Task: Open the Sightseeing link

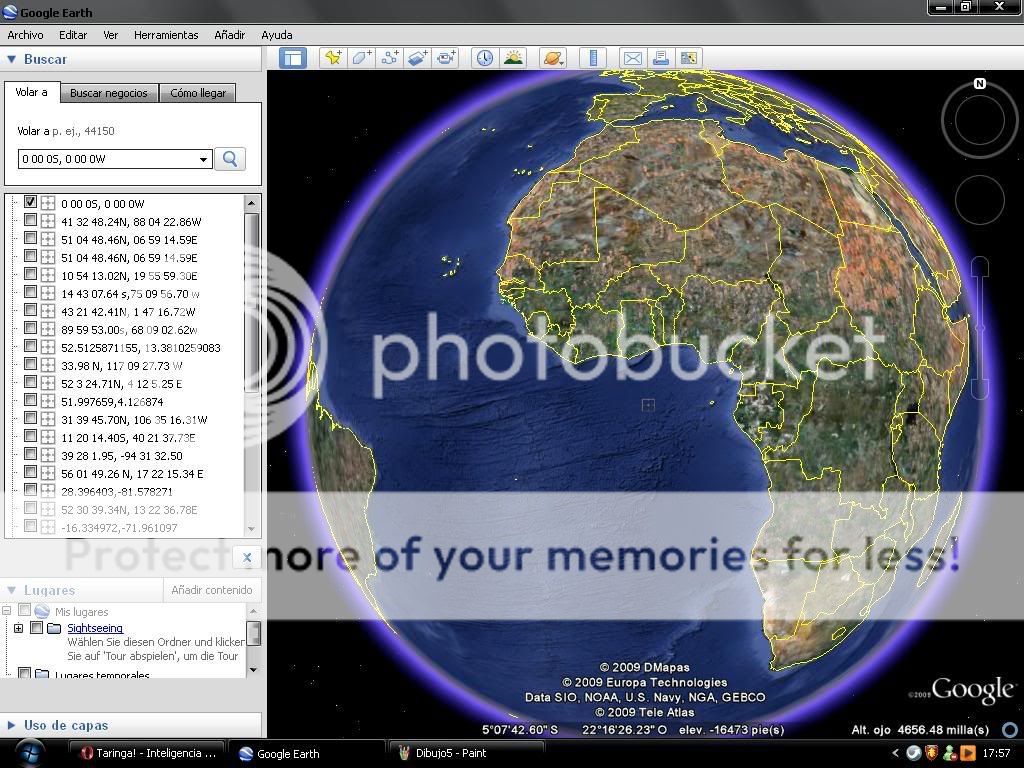Action: pyautogui.click(x=95, y=628)
